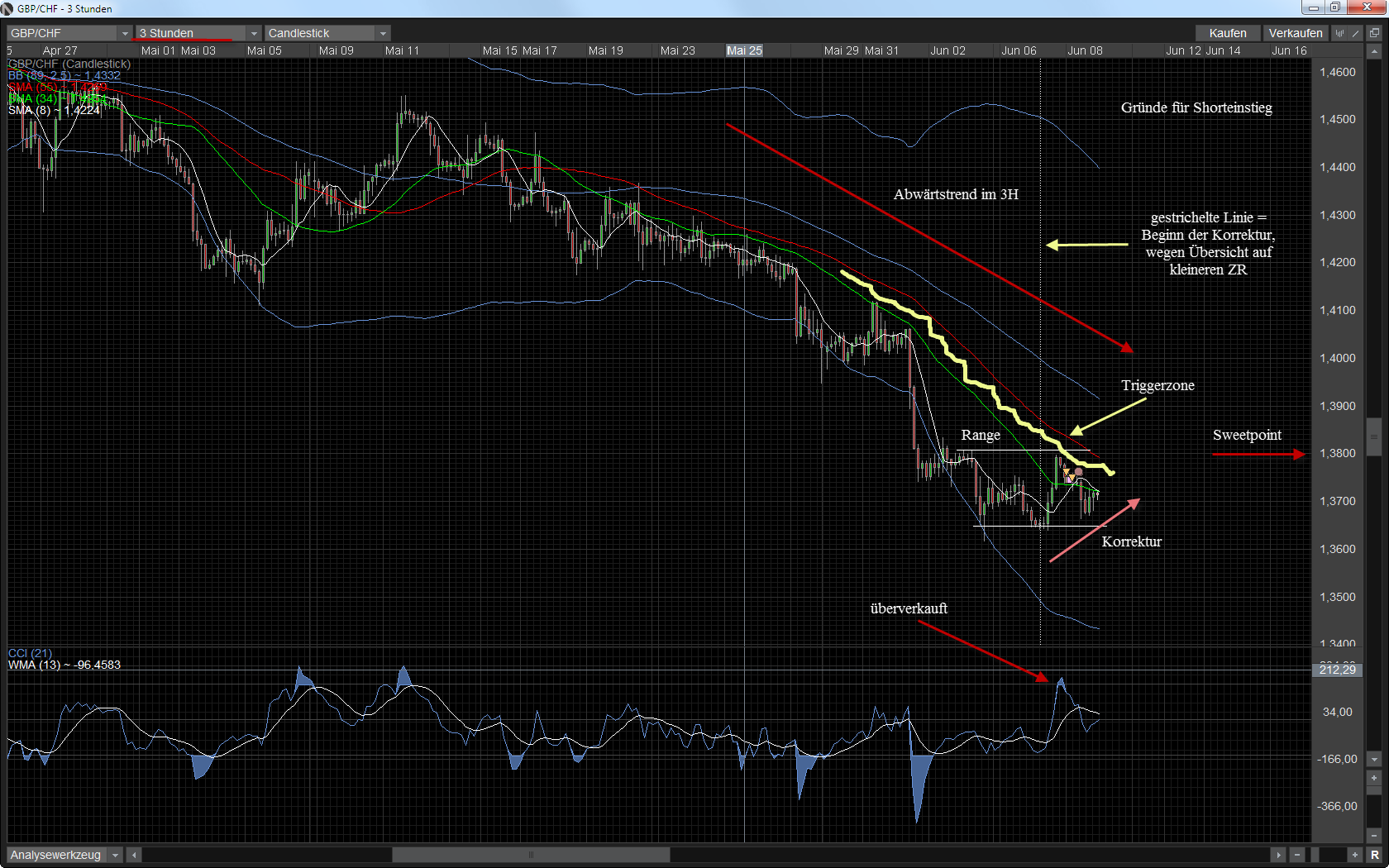
Task: Zoom in horizontally with the plus icon
Action: tap(1354, 855)
